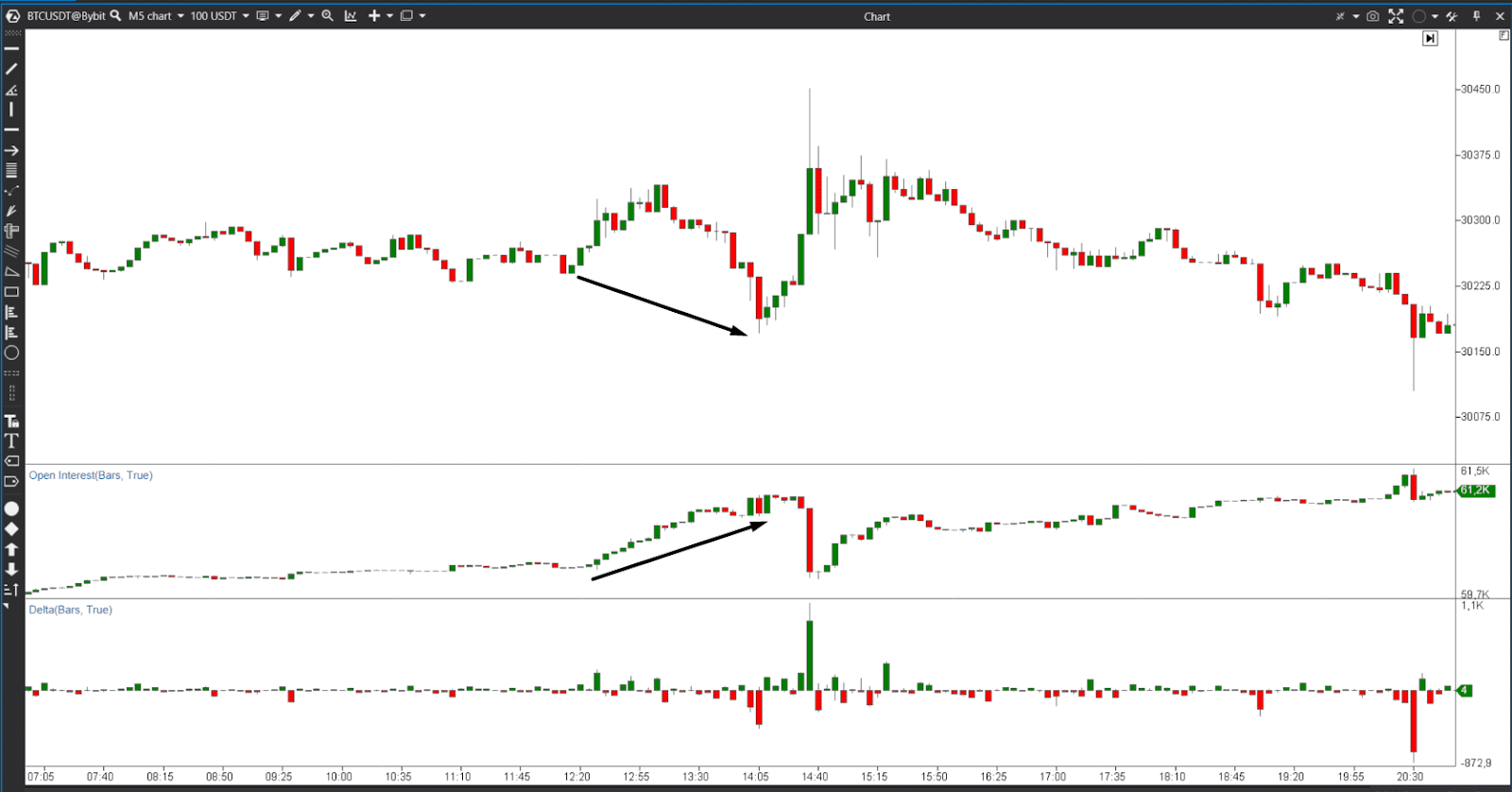Select the ellipse shape tool
The height and width of the screenshot is (792, 1512).
tap(11, 353)
